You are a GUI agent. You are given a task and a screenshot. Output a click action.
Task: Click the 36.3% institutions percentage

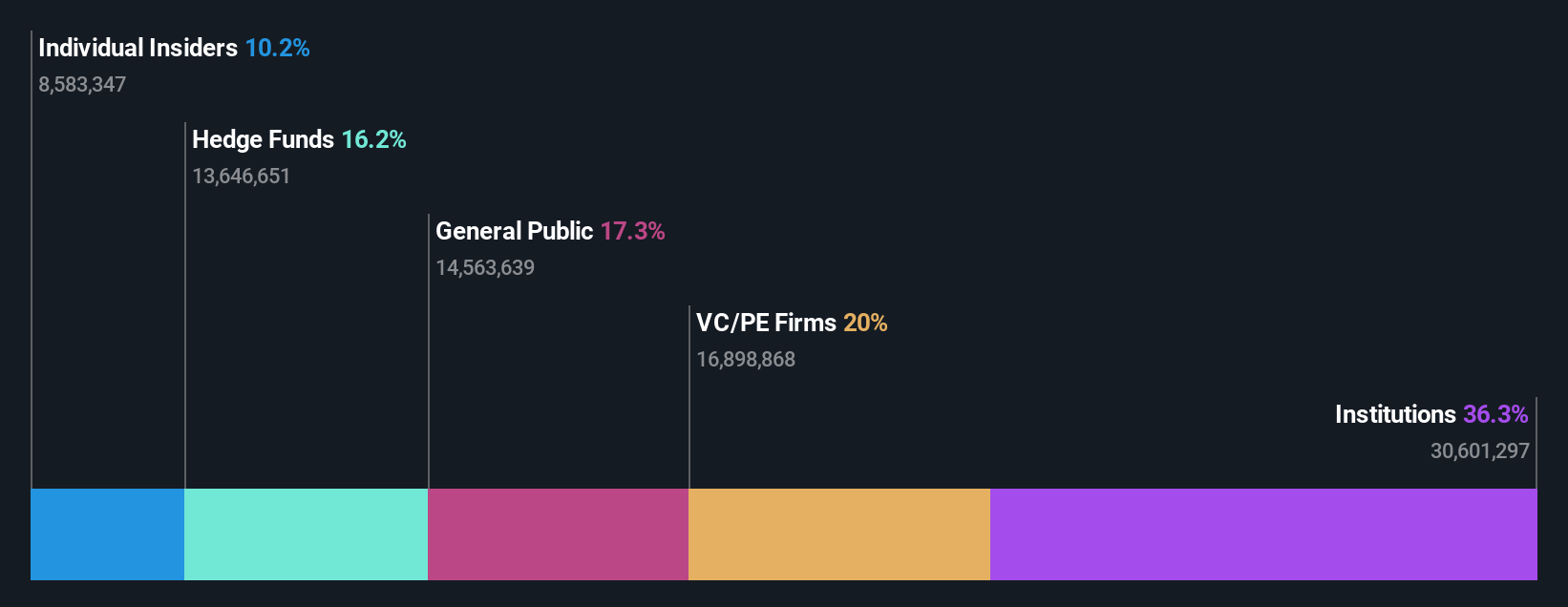tap(1495, 414)
